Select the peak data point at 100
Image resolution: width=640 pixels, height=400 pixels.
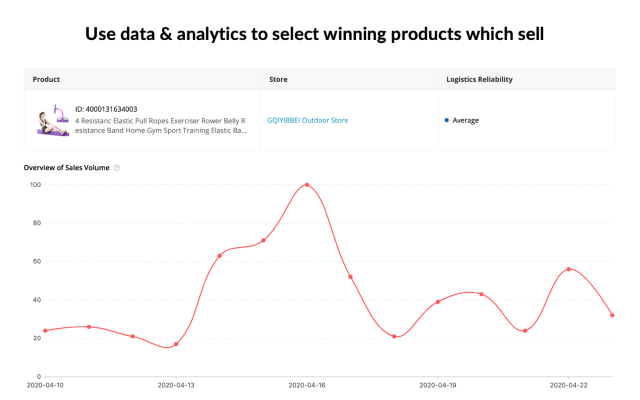click(306, 185)
